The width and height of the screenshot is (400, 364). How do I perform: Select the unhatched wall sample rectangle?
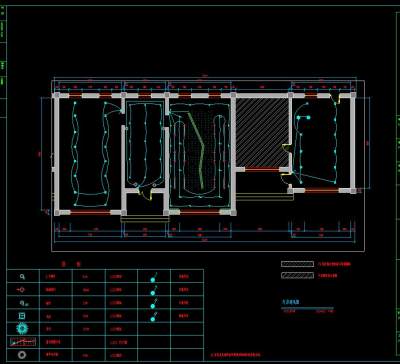[297, 264]
